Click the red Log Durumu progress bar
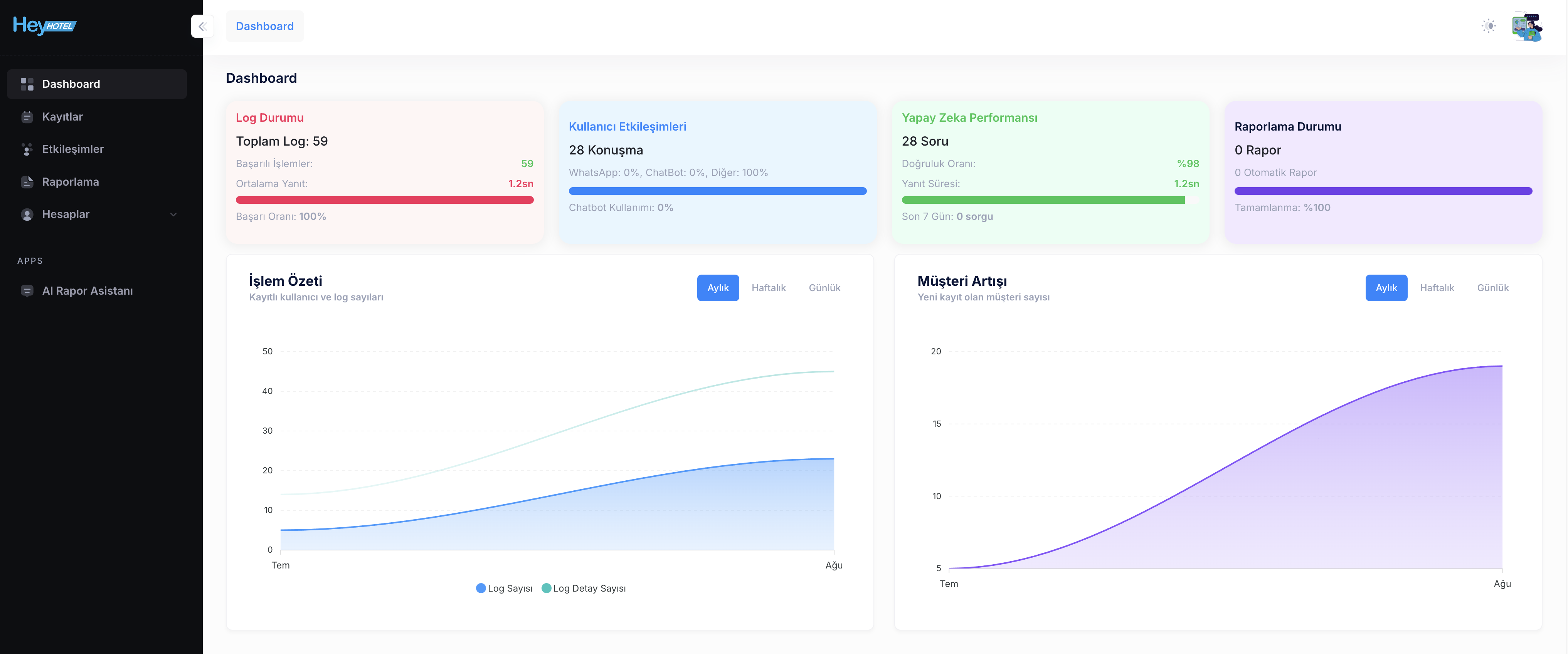1568x654 pixels. (384, 200)
